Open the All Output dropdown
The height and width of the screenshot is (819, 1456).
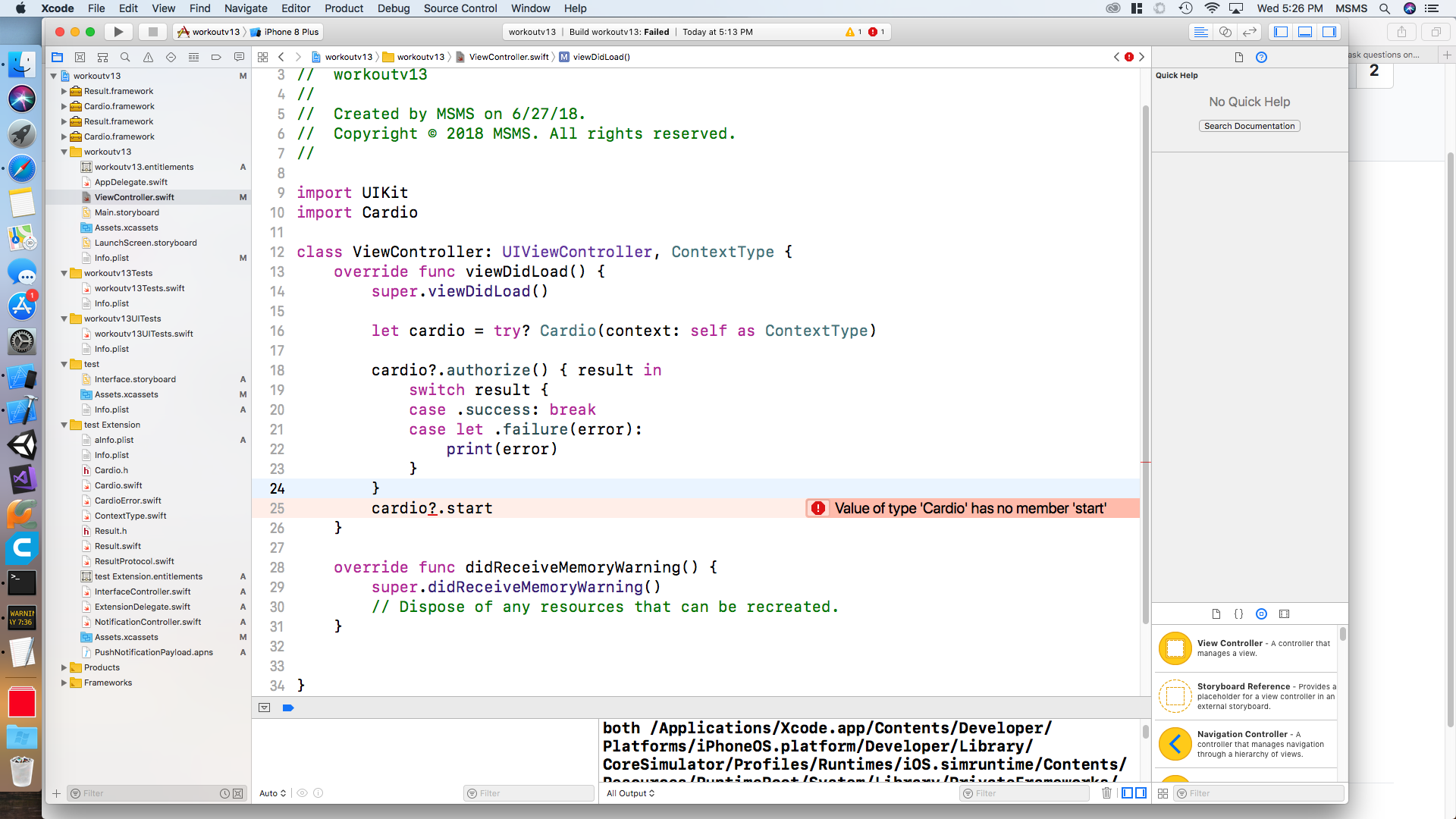pyautogui.click(x=630, y=793)
